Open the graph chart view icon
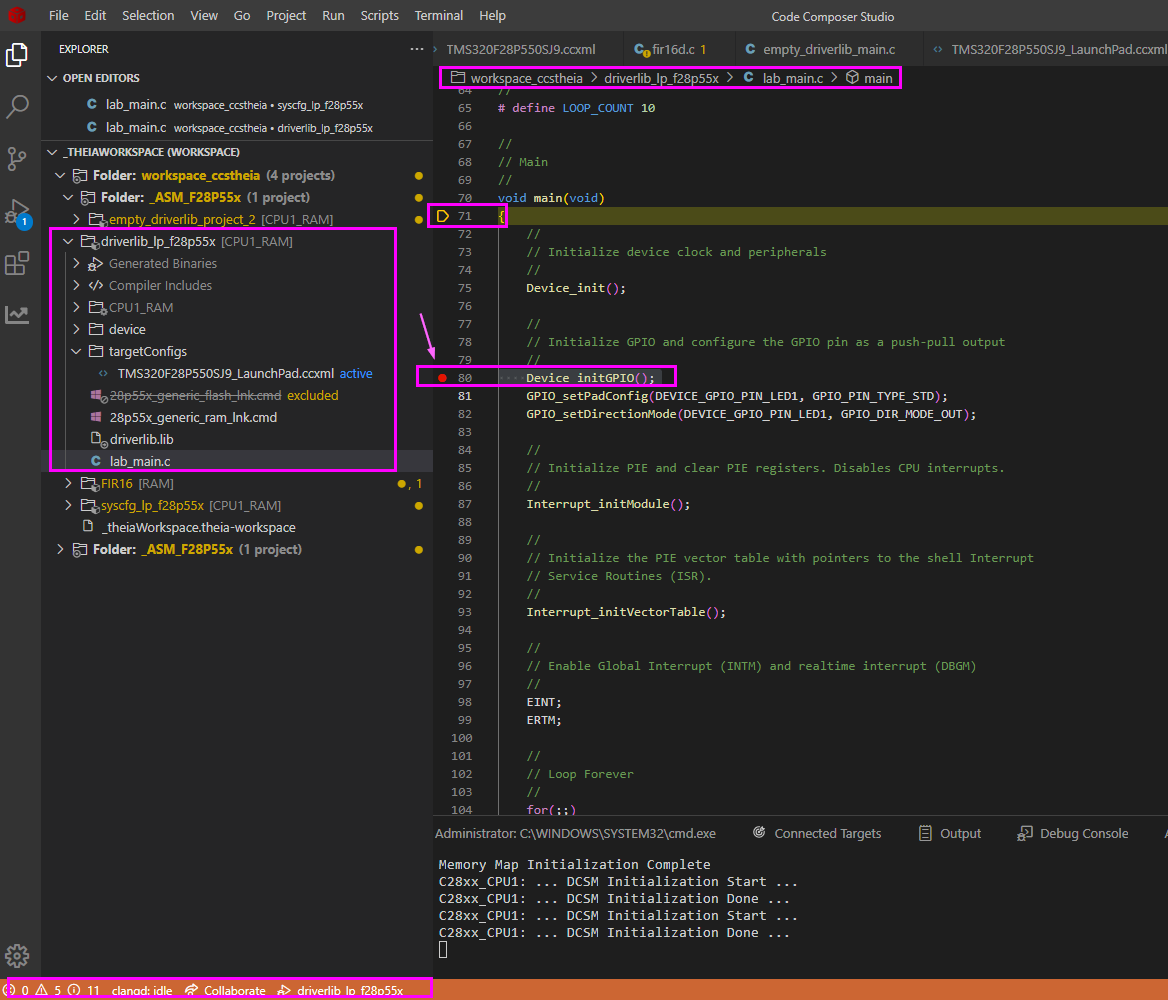 point(16,314)
